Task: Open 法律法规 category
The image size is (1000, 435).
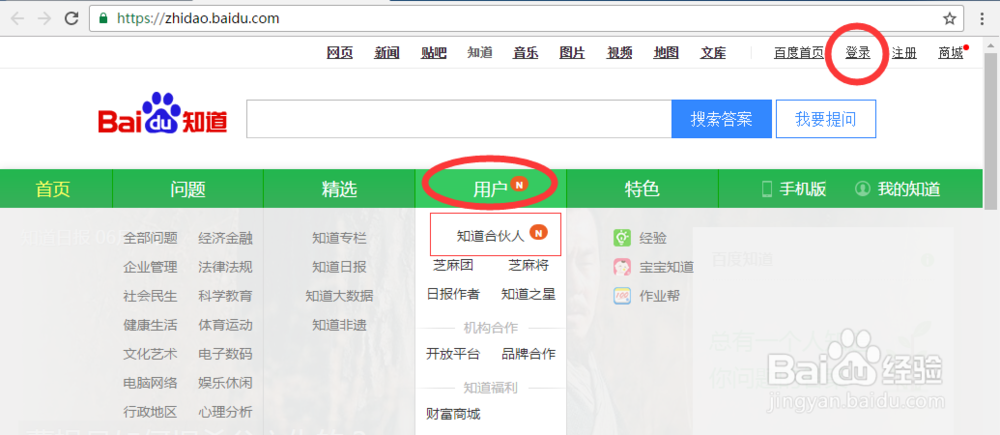Action: point(225,267)
